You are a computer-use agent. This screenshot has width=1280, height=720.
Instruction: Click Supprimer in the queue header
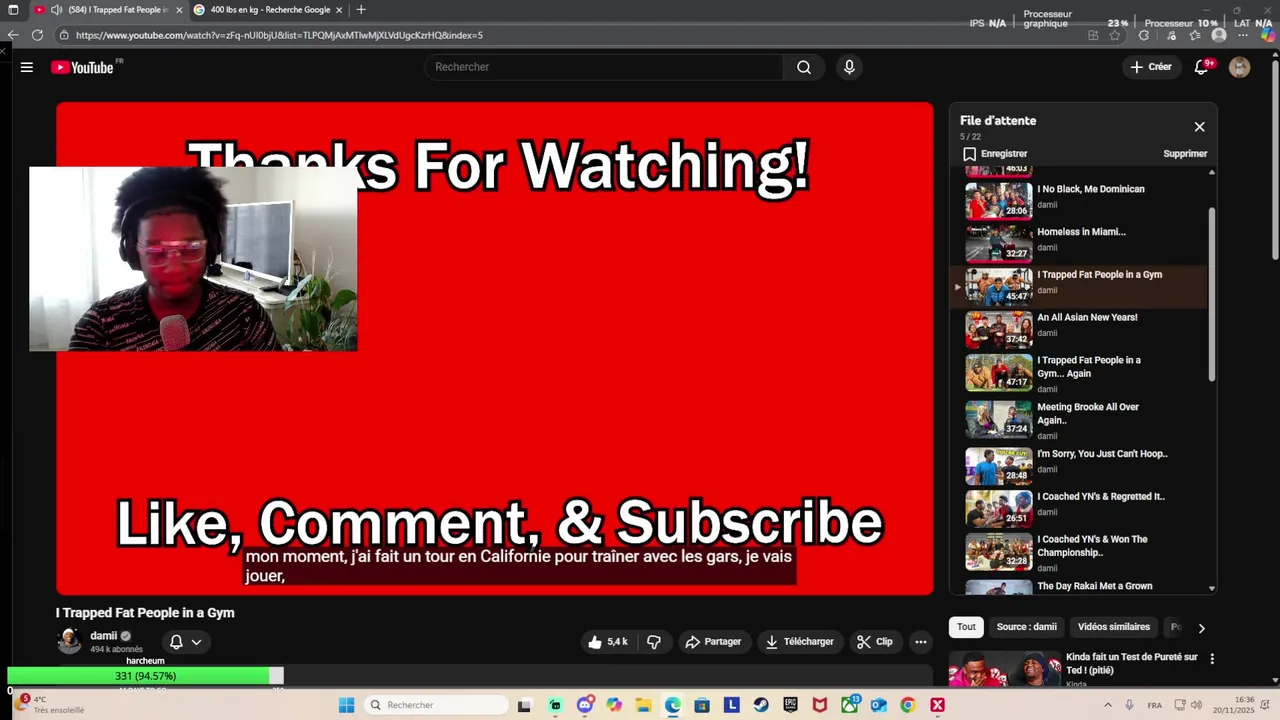(1185, 154)
